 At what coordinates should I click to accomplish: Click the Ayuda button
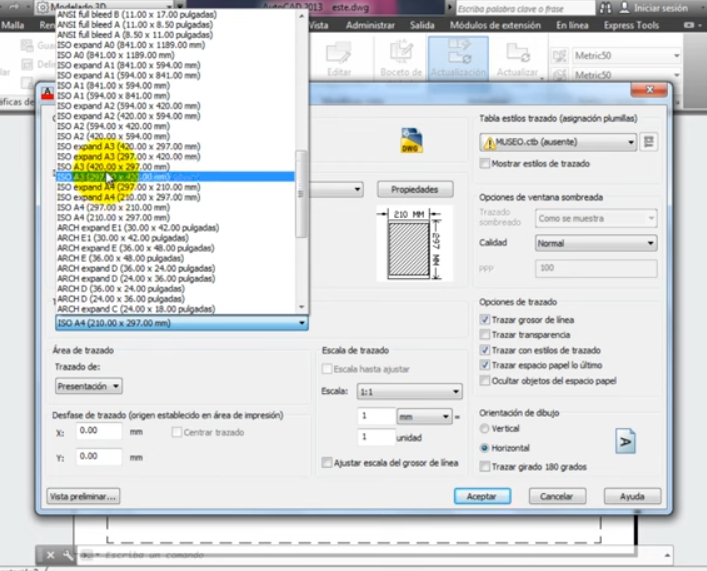tap(632, 496)
